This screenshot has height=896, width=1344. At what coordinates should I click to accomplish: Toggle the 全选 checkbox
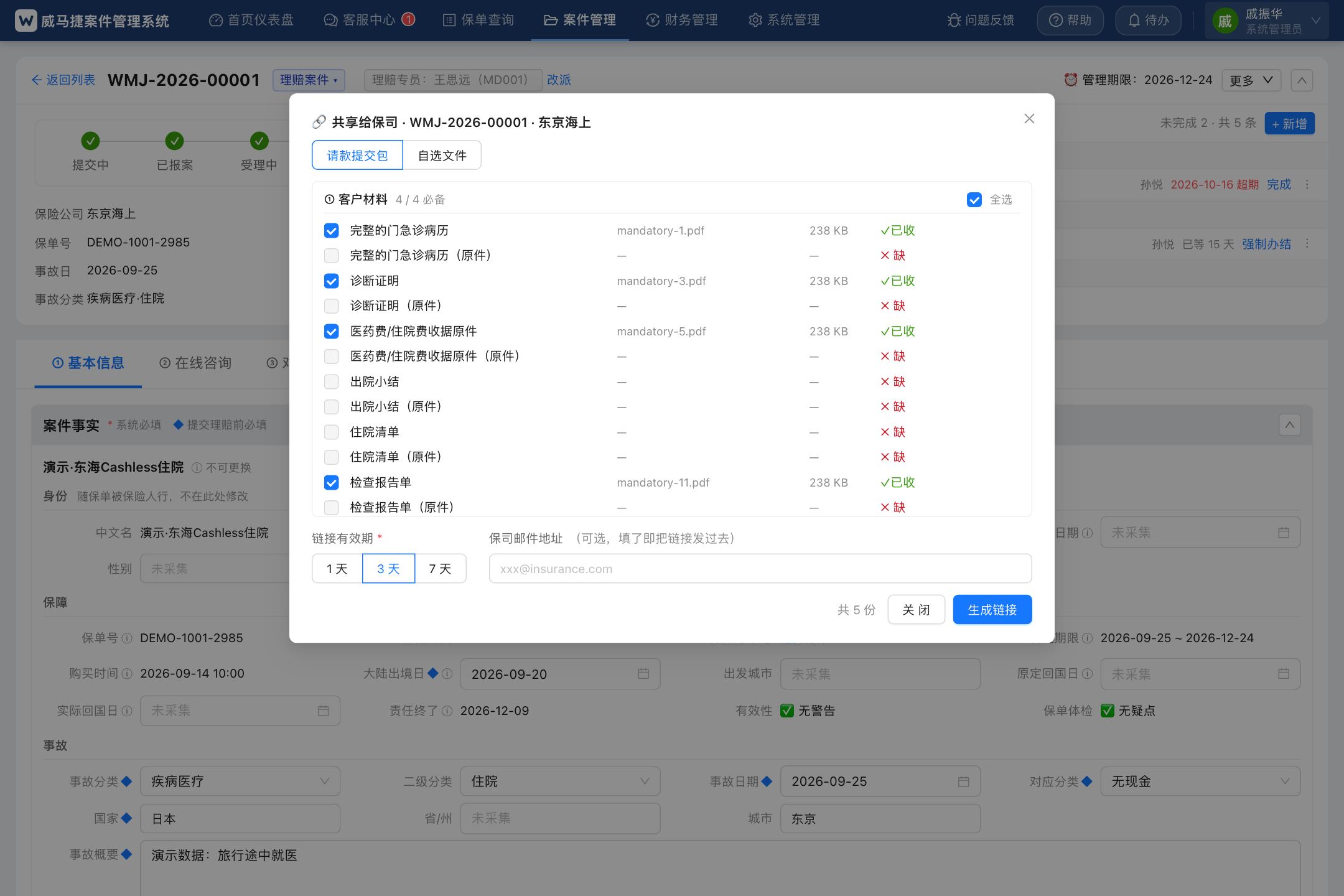point(974,200)
